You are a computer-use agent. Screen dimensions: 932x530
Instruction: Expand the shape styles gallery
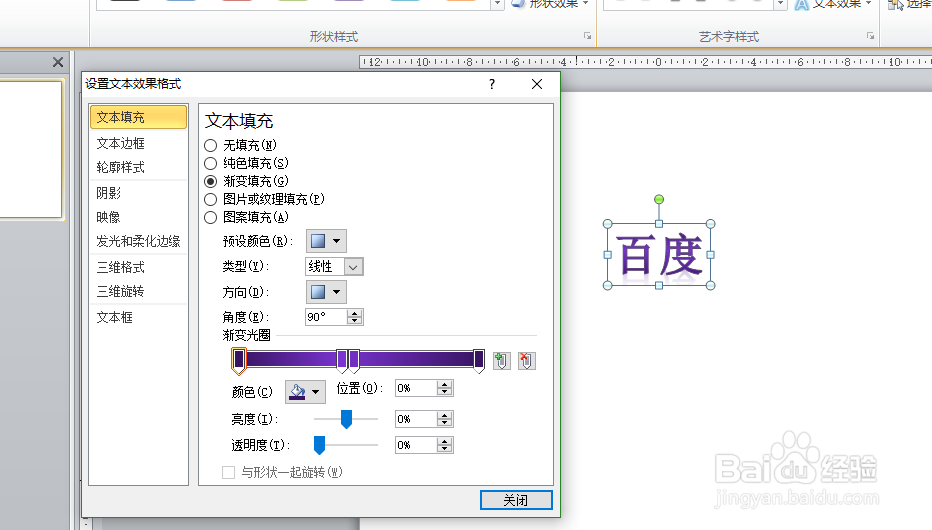pos(498,5)
